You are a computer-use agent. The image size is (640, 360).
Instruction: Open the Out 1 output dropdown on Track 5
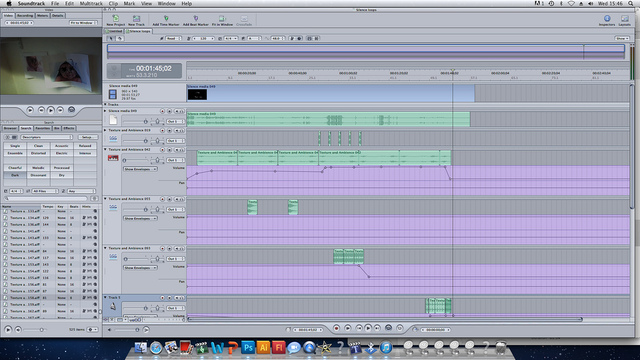coord(175,308)
